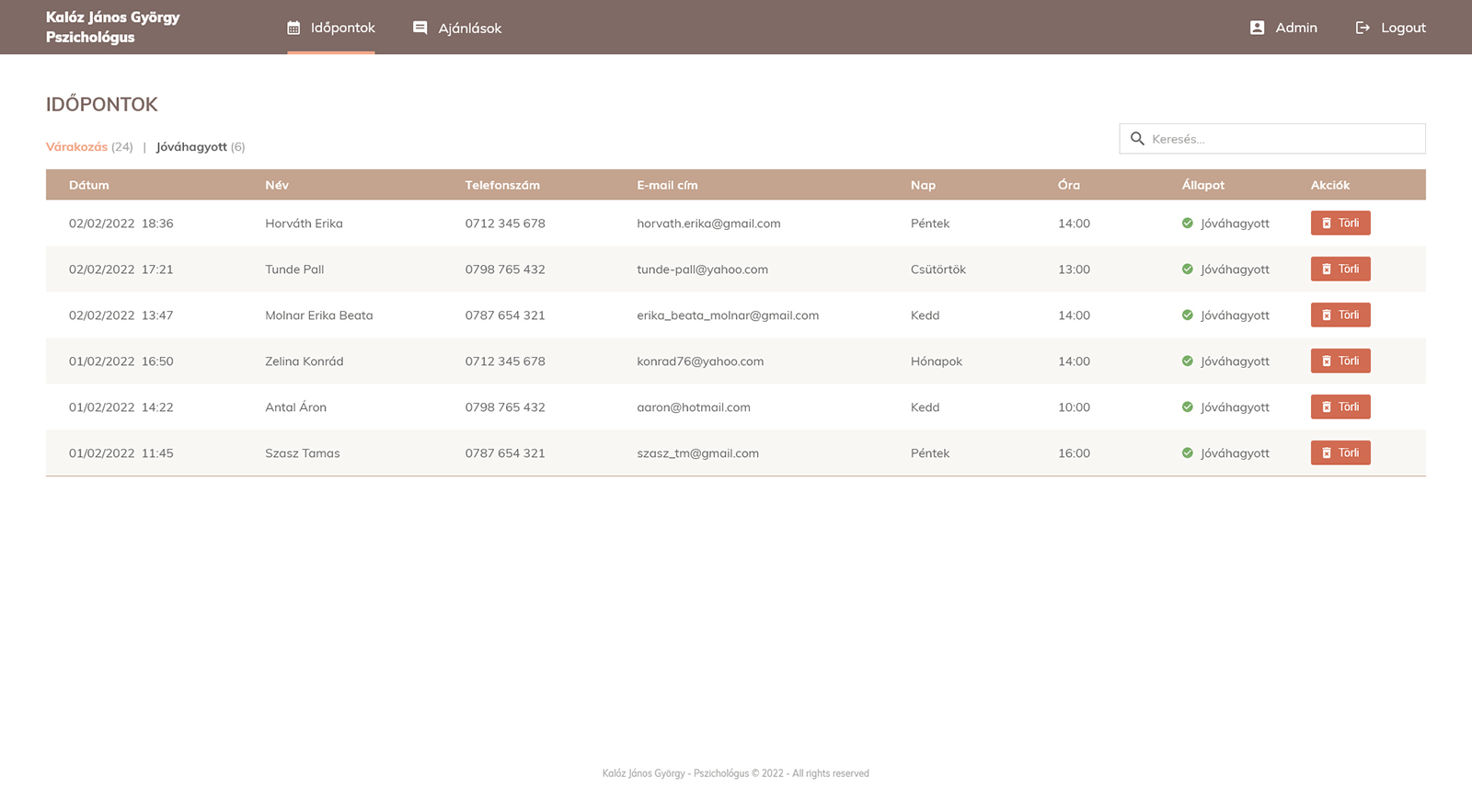
Task: Select email tunde-pall@yahoo.com
Action: 702,269
